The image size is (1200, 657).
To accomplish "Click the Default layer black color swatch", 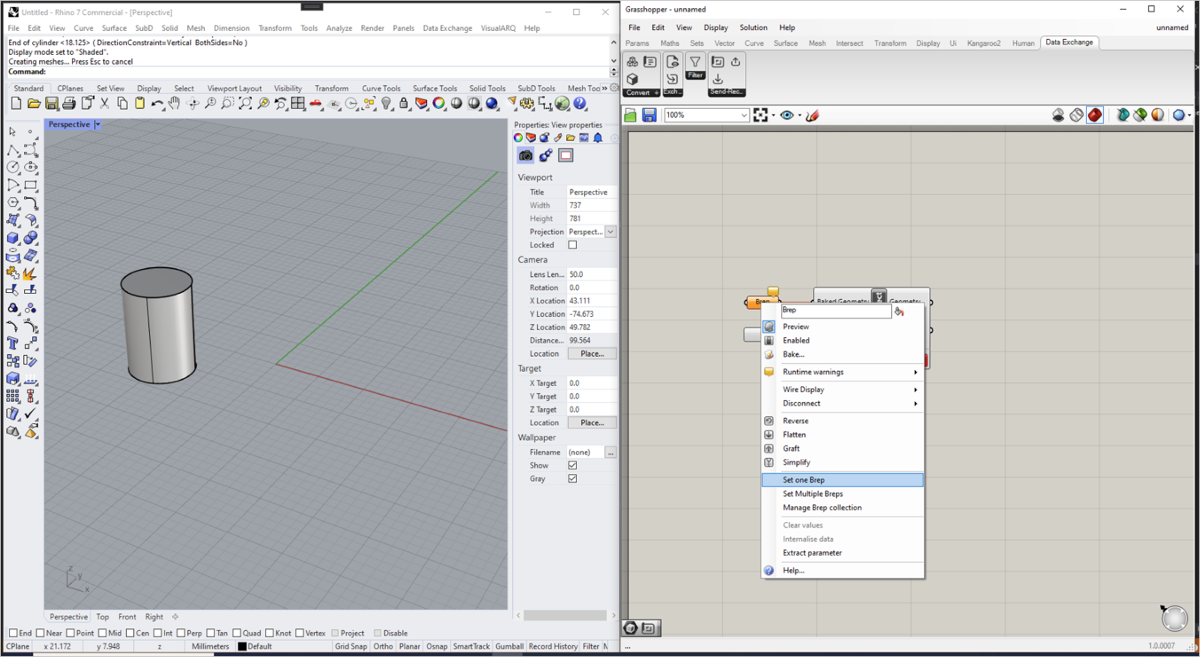I will [x=242, y=647].
